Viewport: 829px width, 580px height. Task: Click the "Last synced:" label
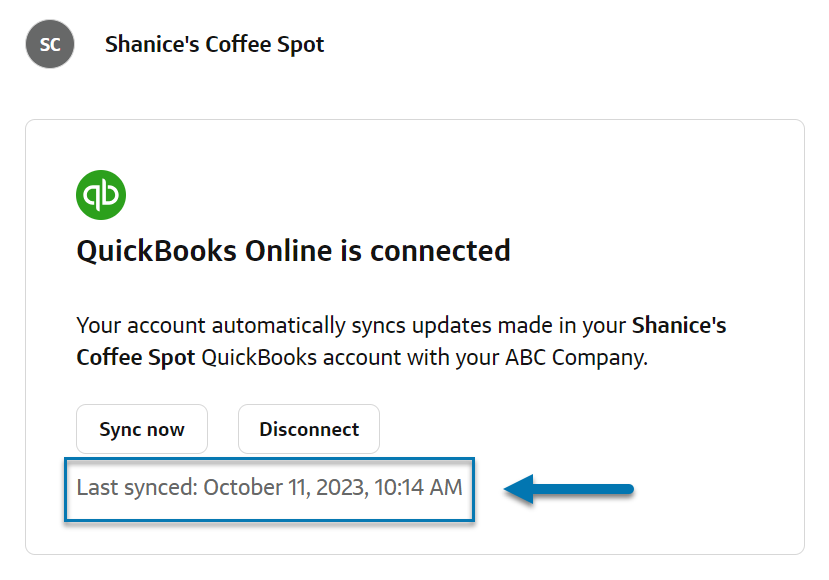point(137,488)
